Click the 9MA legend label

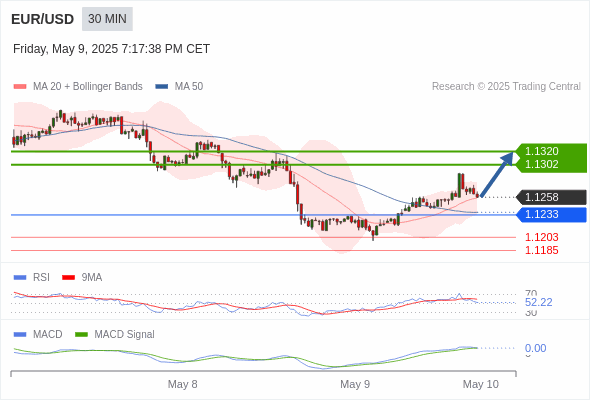[x=92, y=278]
